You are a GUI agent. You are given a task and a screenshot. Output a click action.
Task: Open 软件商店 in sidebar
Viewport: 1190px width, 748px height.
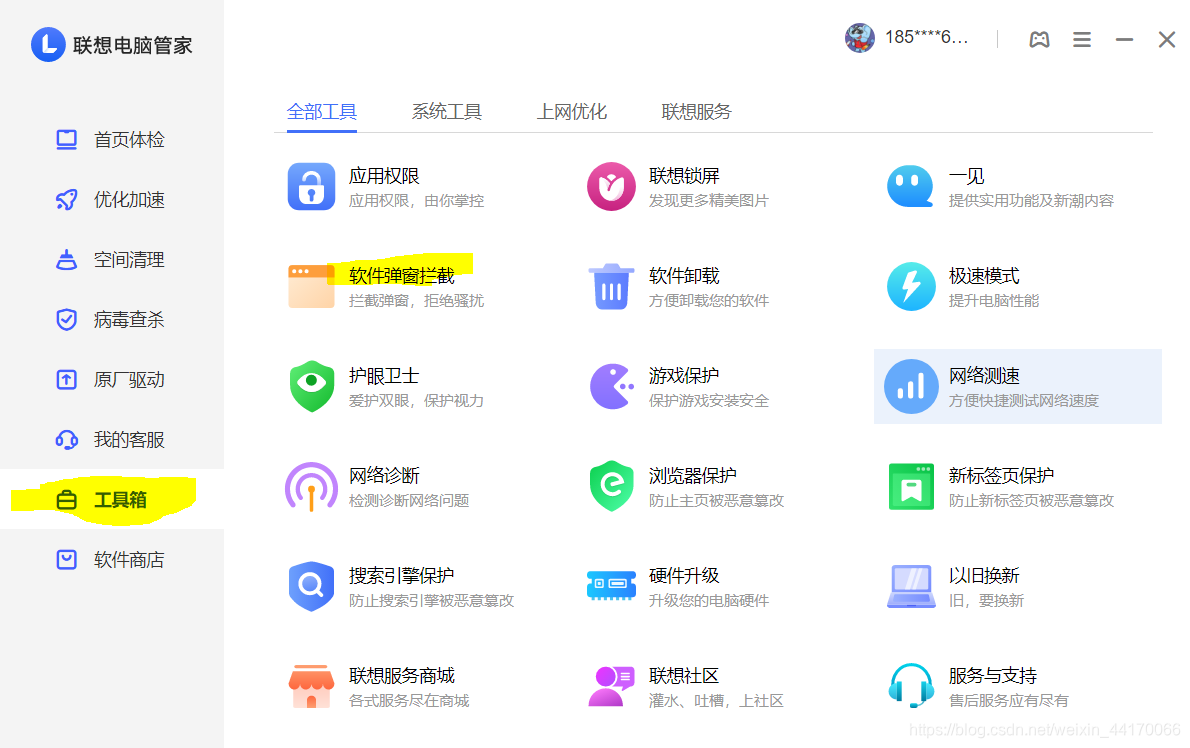click(x=111, y=560)
